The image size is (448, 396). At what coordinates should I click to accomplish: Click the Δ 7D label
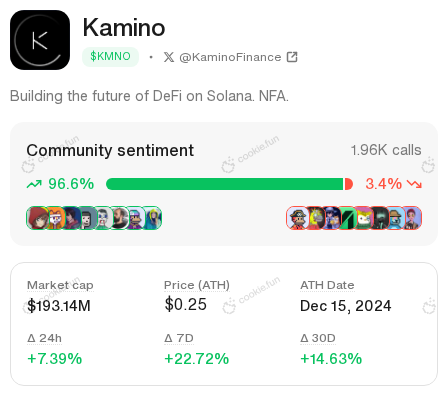[x=179, y=338]
